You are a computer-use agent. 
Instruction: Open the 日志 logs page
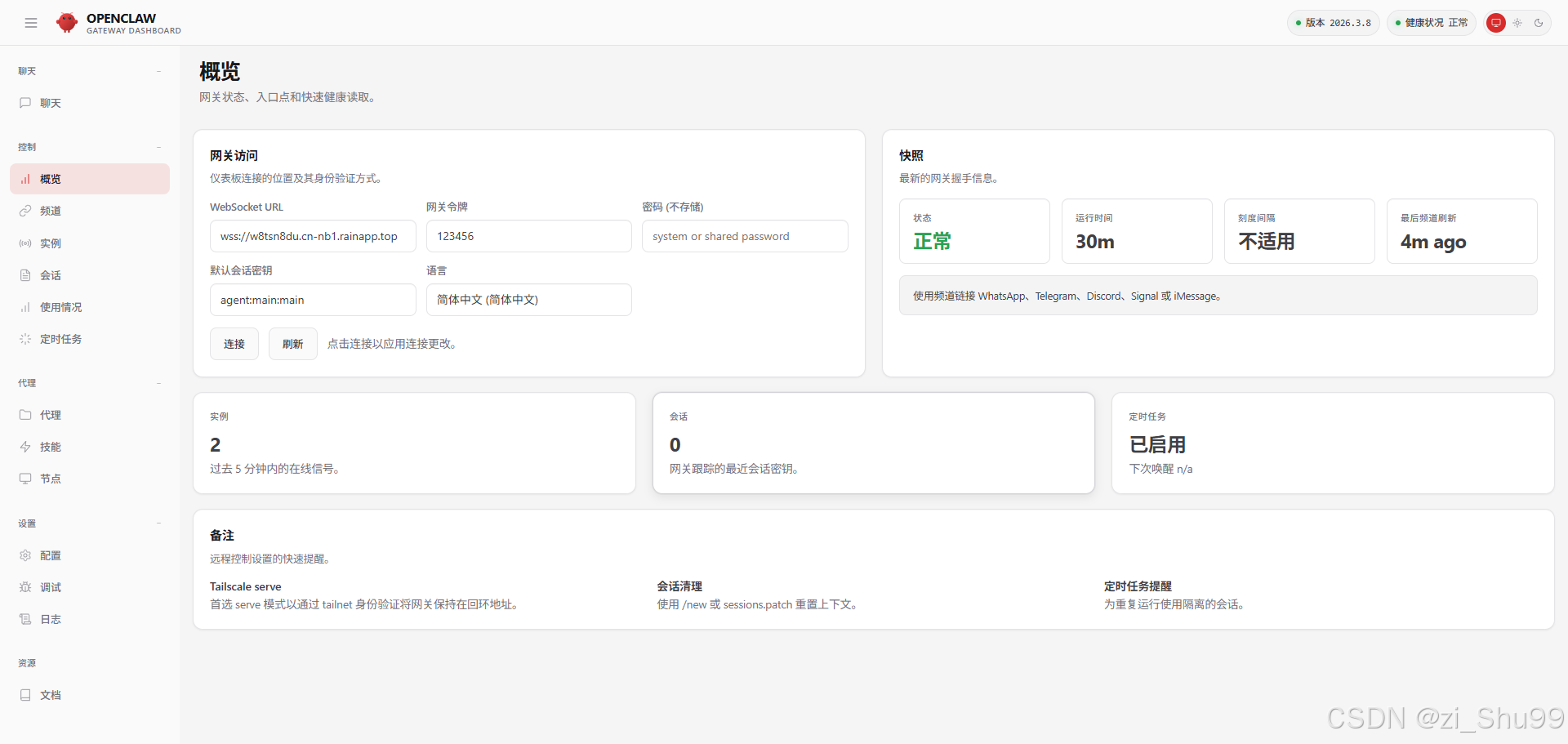[49, 619]
